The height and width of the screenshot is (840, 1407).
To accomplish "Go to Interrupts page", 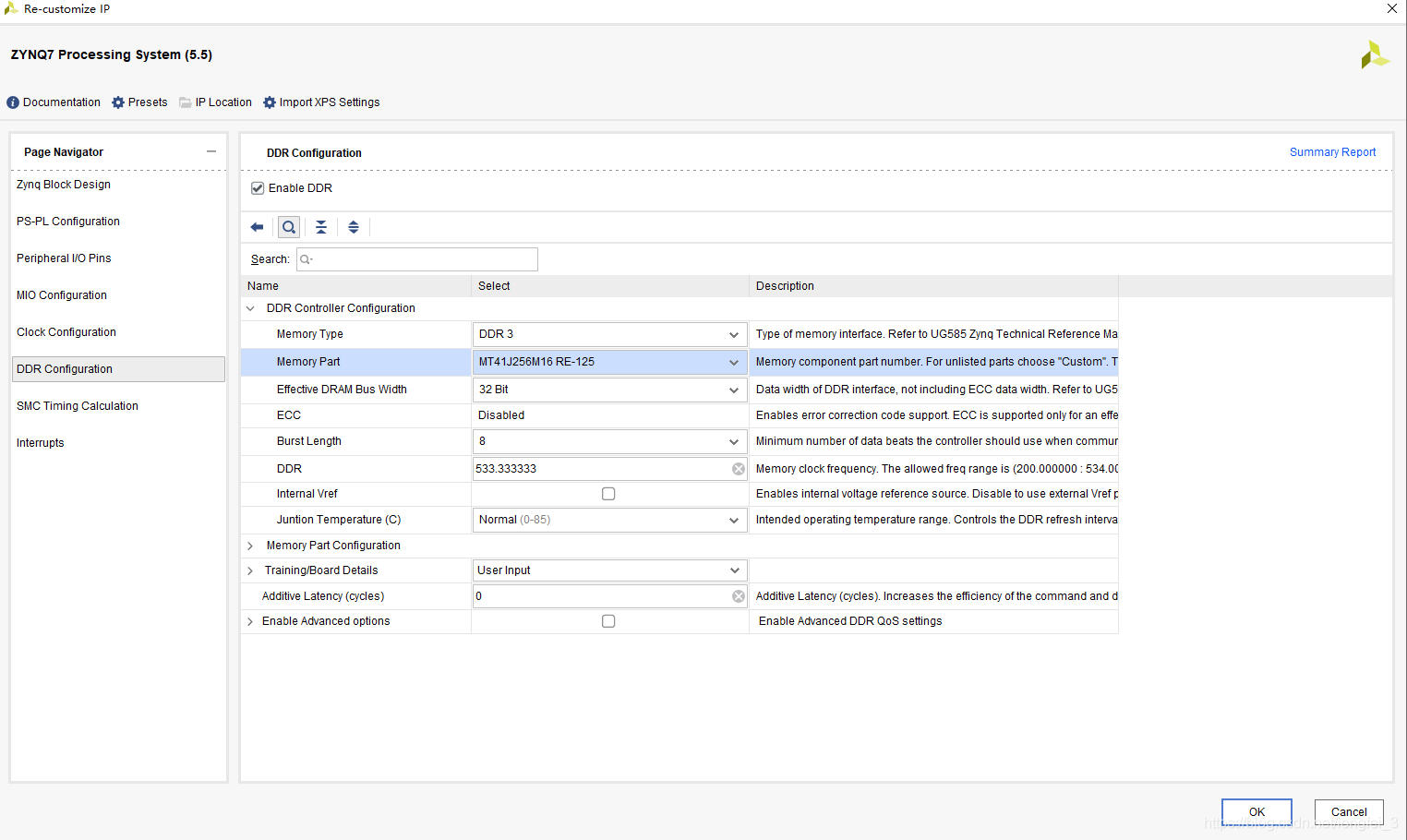I will click(x=41, y=443).
